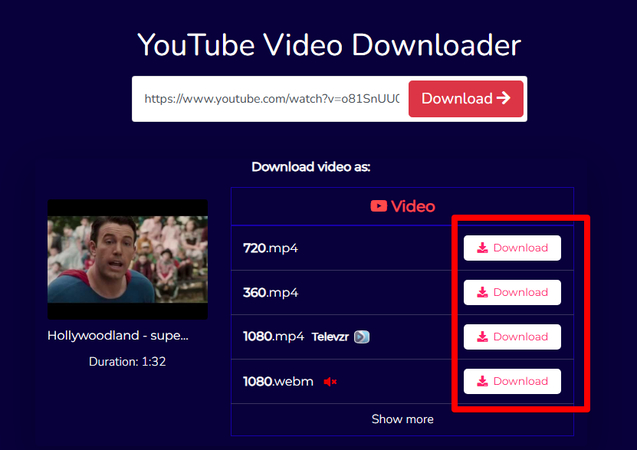Click the YouTube URL input field
Screen dimensions: 637x450
(271, 99)
